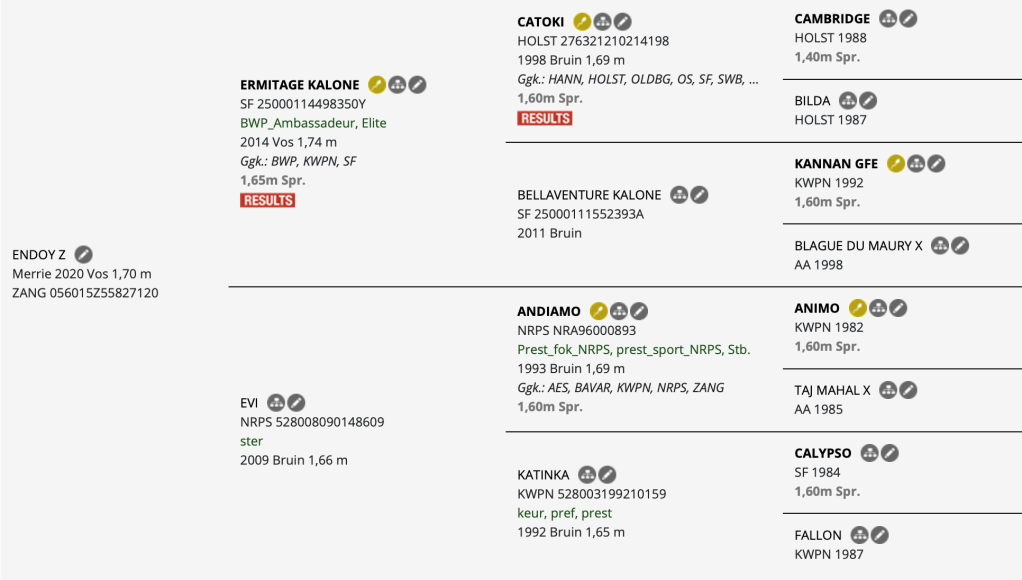
Task: Open the pedigree tree icon for Katinka
Action: click(x=587, y=475)
